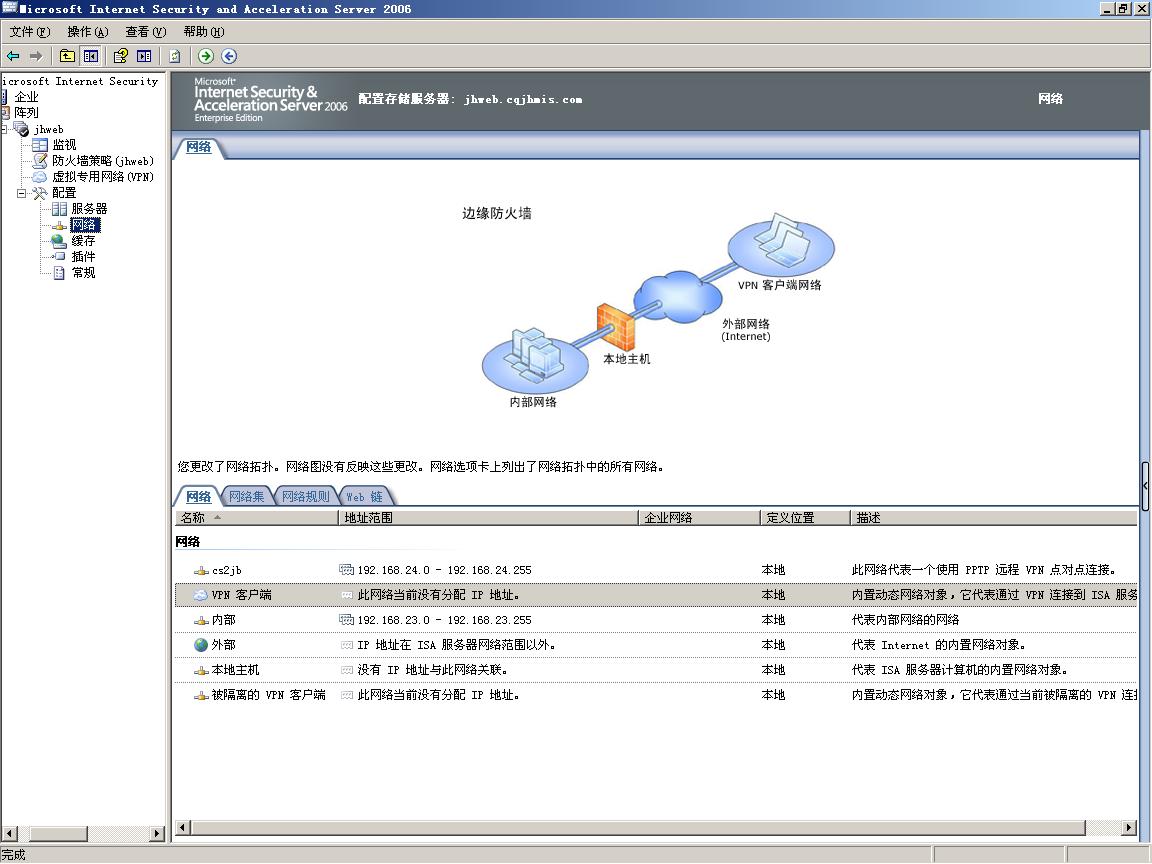Viewport: 1152px width, 864px height.
Task: Click the 内部网络 computers icon in diagram
Action: (x=535, y=359)
